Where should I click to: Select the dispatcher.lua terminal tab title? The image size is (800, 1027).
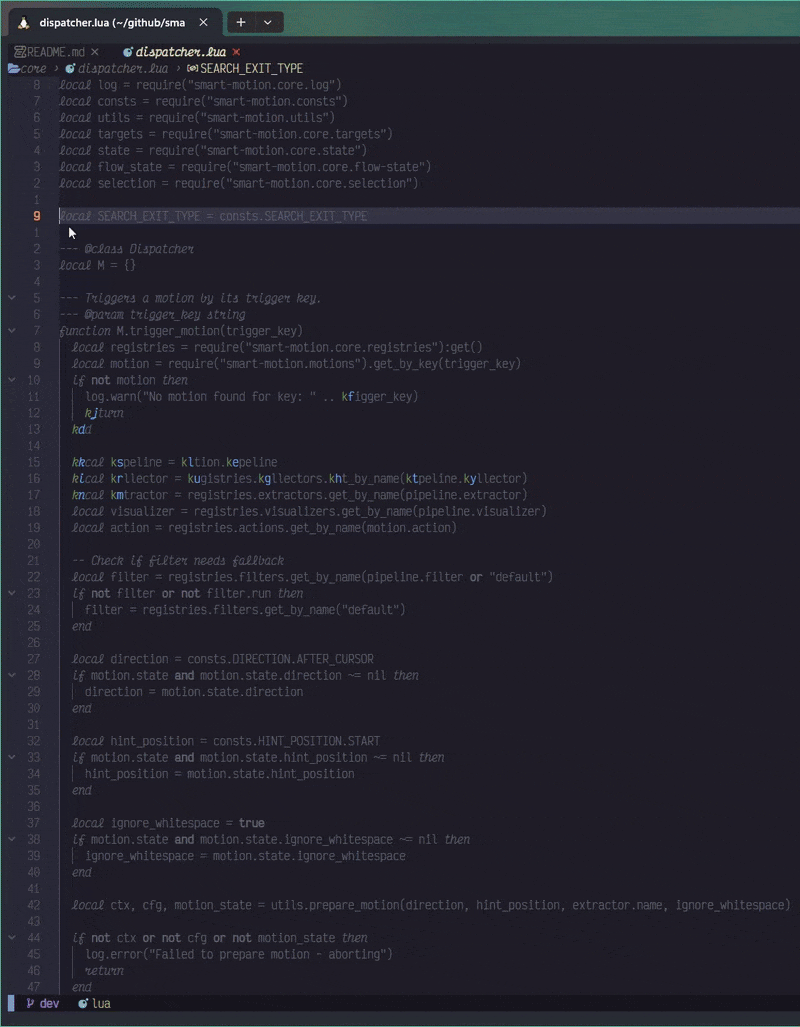point(112,22)
